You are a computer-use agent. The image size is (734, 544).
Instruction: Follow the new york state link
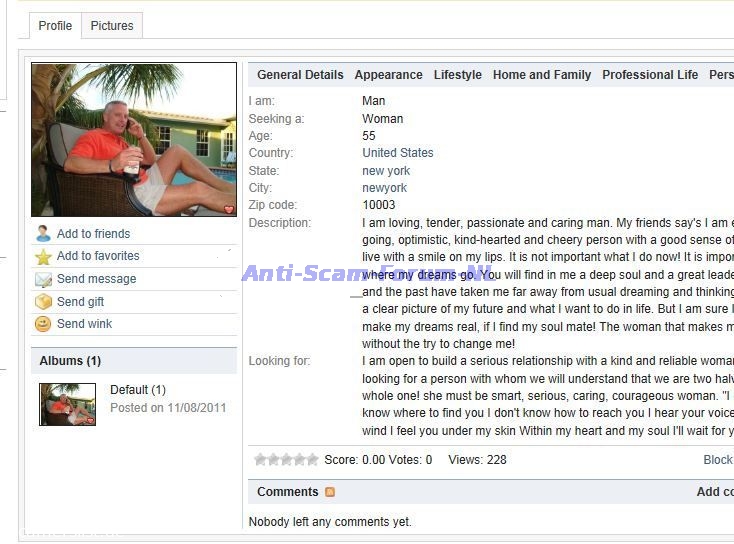[x=386, y=171]
